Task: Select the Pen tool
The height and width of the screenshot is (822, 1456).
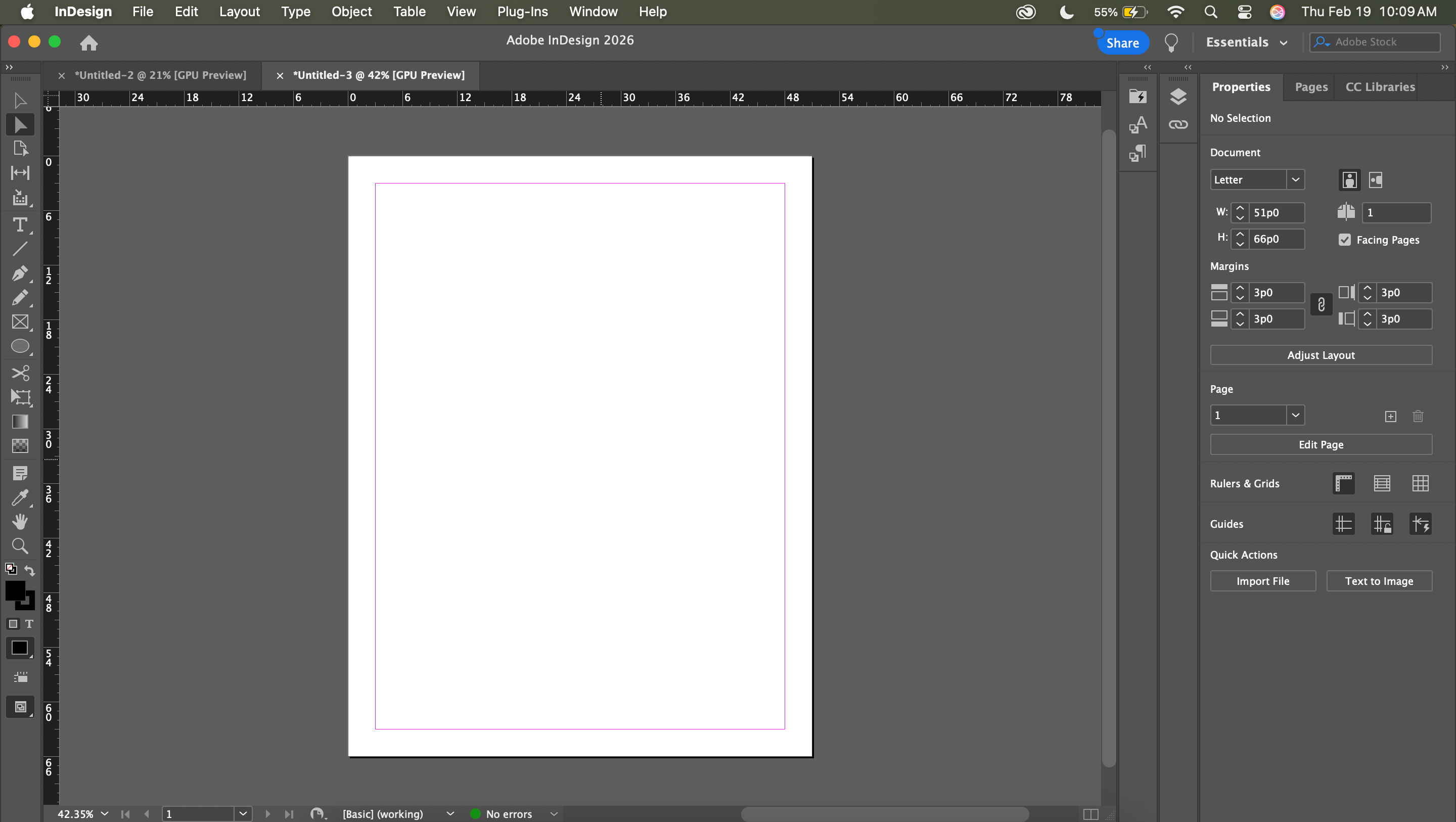Action: click(x=20, y=273)
